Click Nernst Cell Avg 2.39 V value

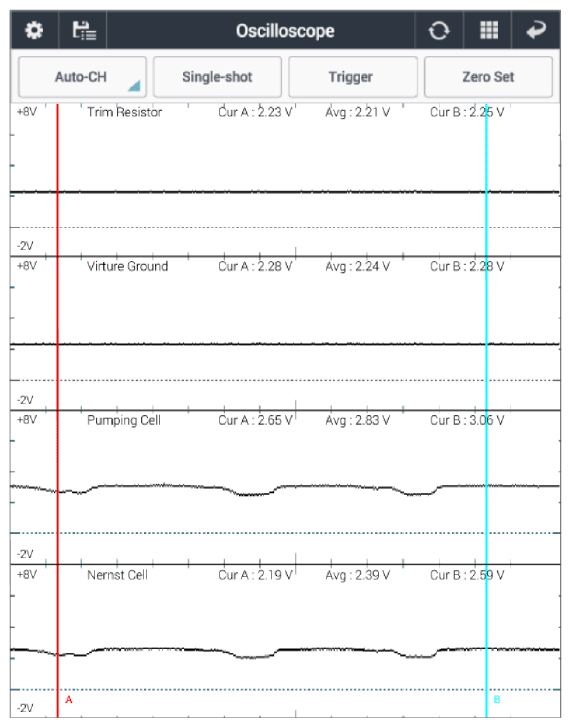(357, 575)
